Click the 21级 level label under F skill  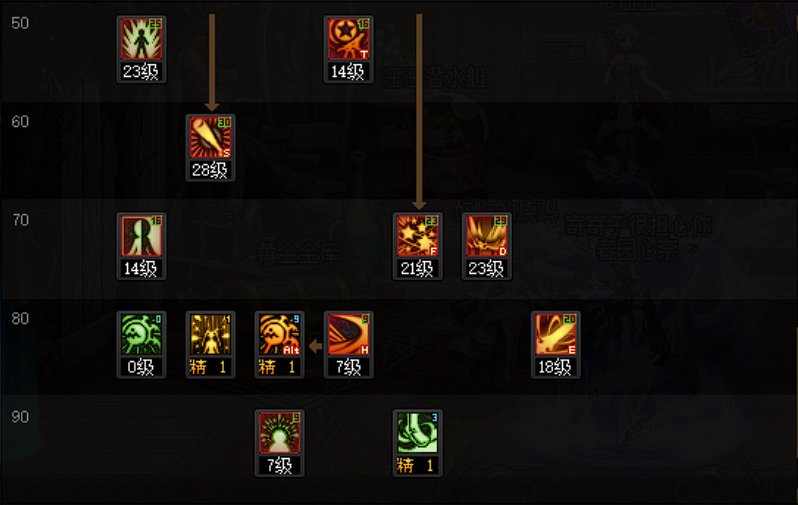click(x=417, y=268)
